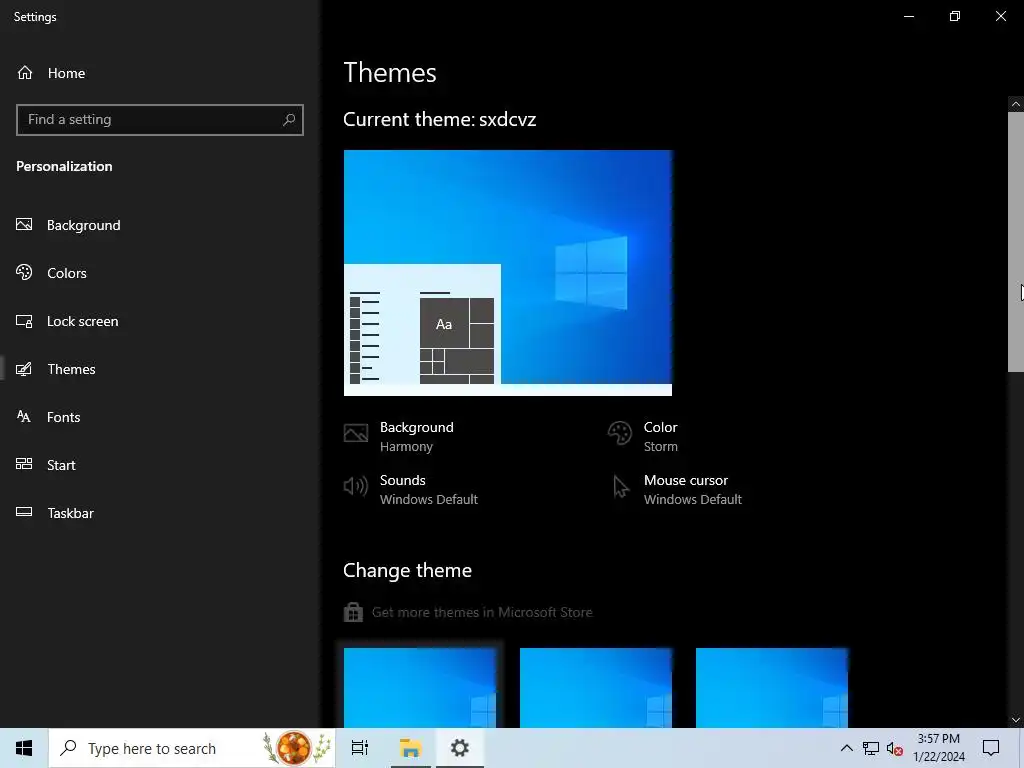
Task: Open the notification action center
Action: (991, 748)
